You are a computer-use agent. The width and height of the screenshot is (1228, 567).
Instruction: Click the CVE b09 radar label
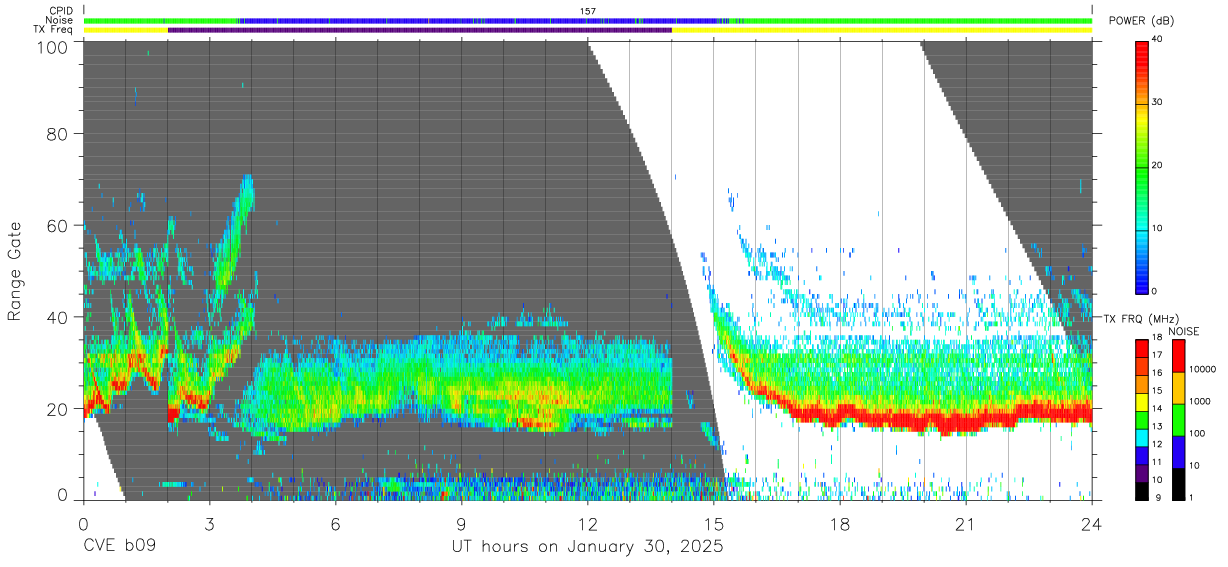point(118,547)
